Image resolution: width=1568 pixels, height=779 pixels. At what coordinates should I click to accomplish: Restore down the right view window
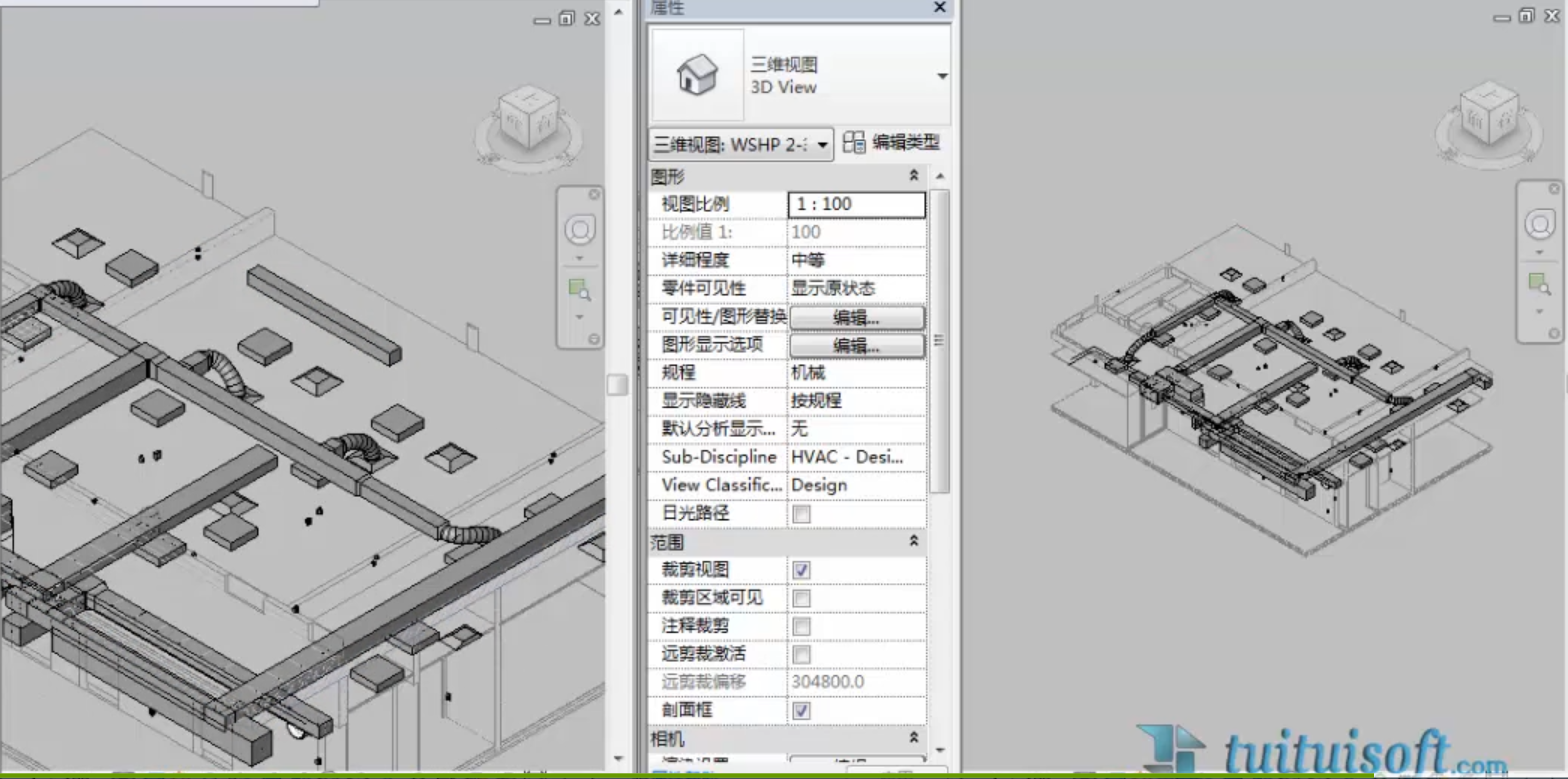click(x=1526, y=16)
